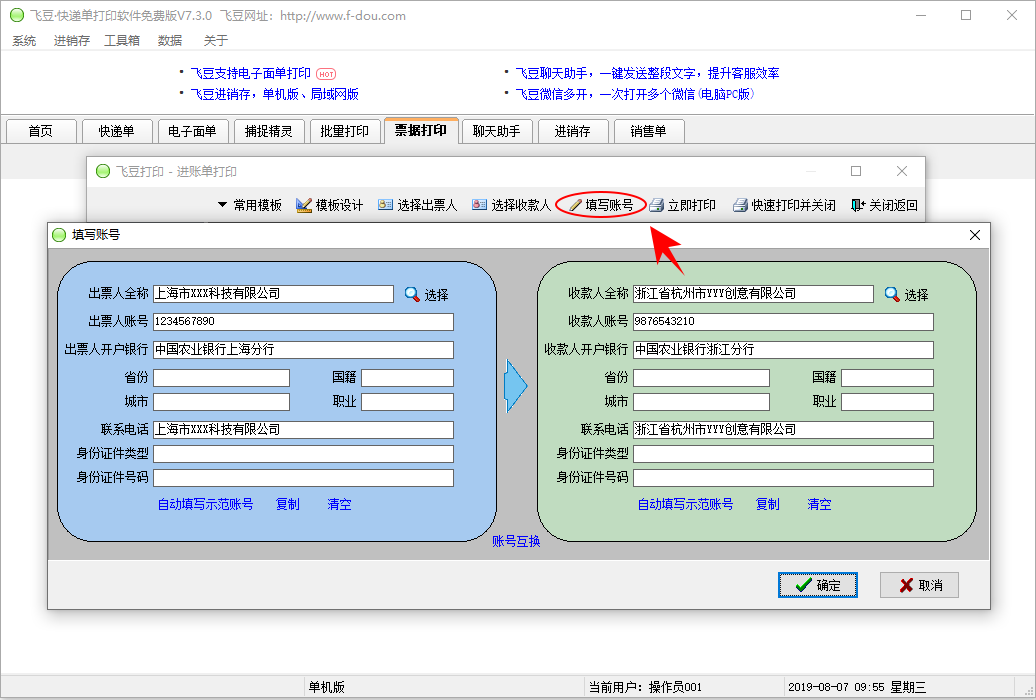1036x700 pixels.
Task: Click the 出票人 省份 input field
Action: [221, 377]
